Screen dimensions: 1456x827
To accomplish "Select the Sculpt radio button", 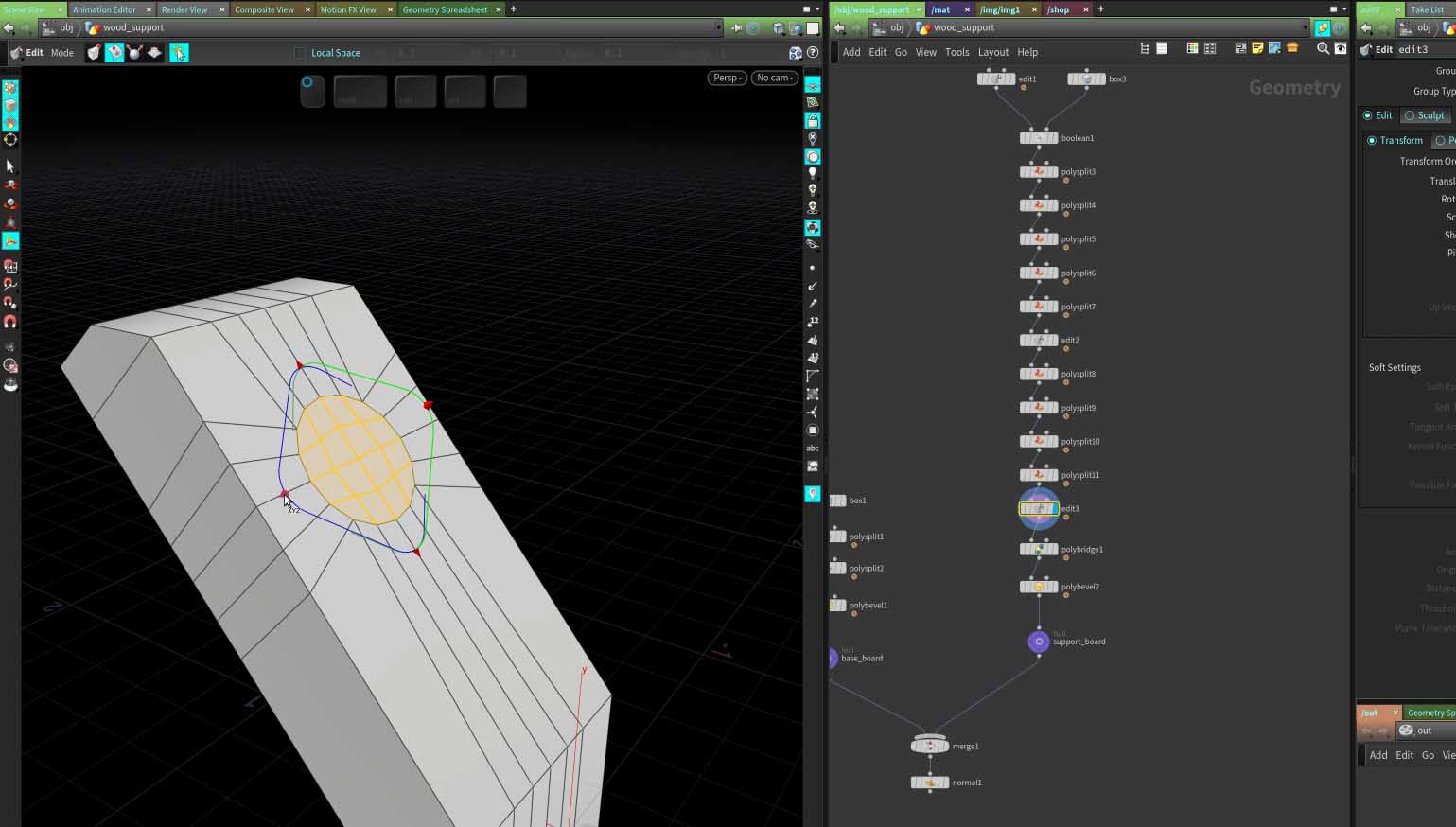I will tap(1410, 115).
